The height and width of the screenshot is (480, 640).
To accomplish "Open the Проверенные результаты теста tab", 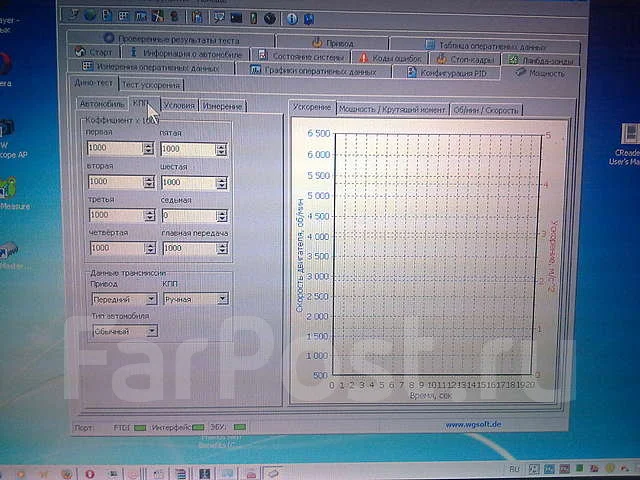I will 171,39.
